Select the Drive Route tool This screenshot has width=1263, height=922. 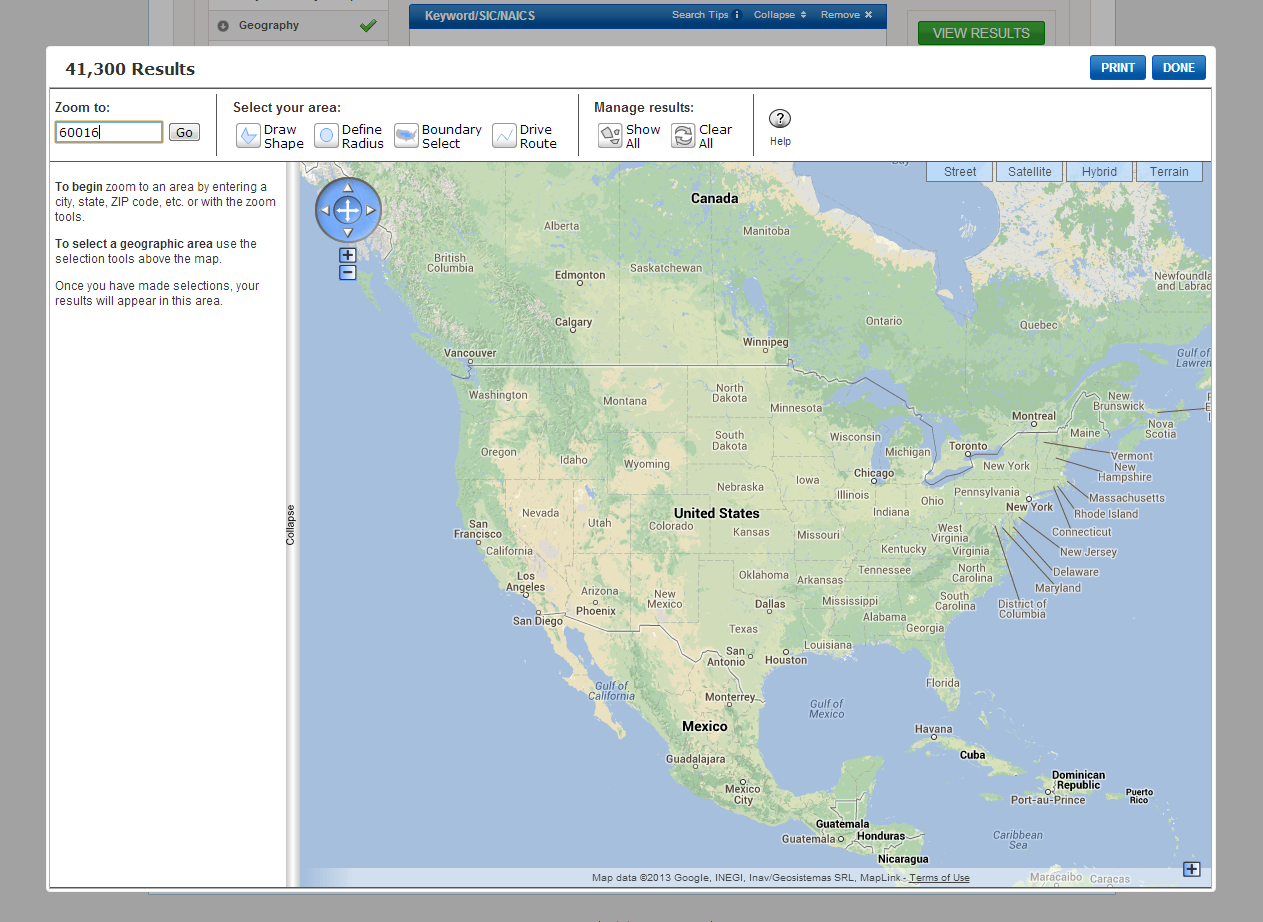pos(524,136)
